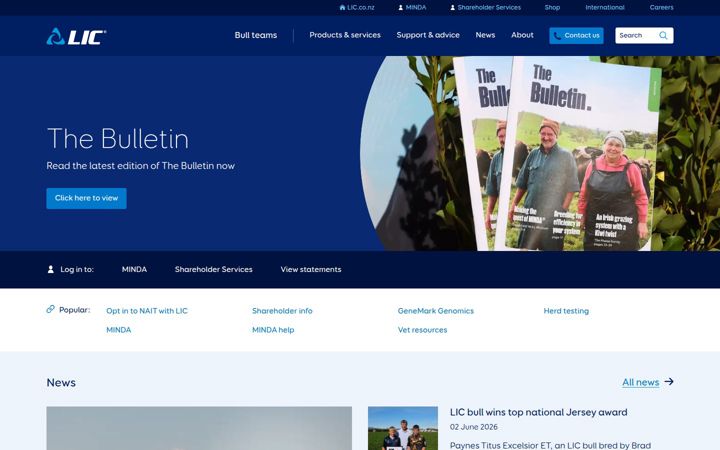
Task: Open Support & advice menu
Action: pos(428,35)
